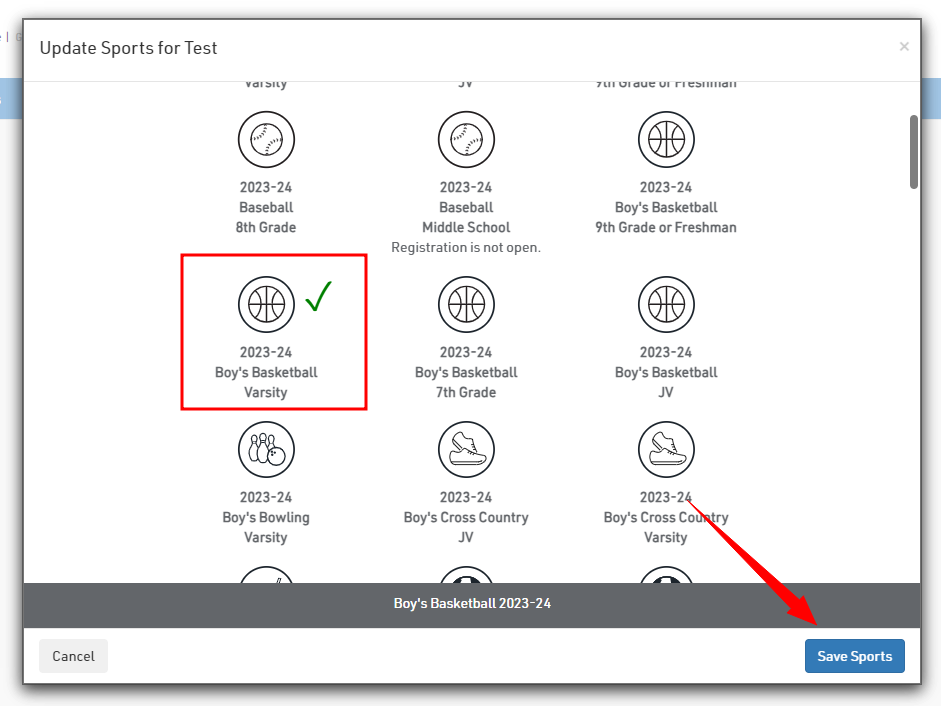Select the Boy's Bowling Varsity icon
941x706 pixels.
266,449
